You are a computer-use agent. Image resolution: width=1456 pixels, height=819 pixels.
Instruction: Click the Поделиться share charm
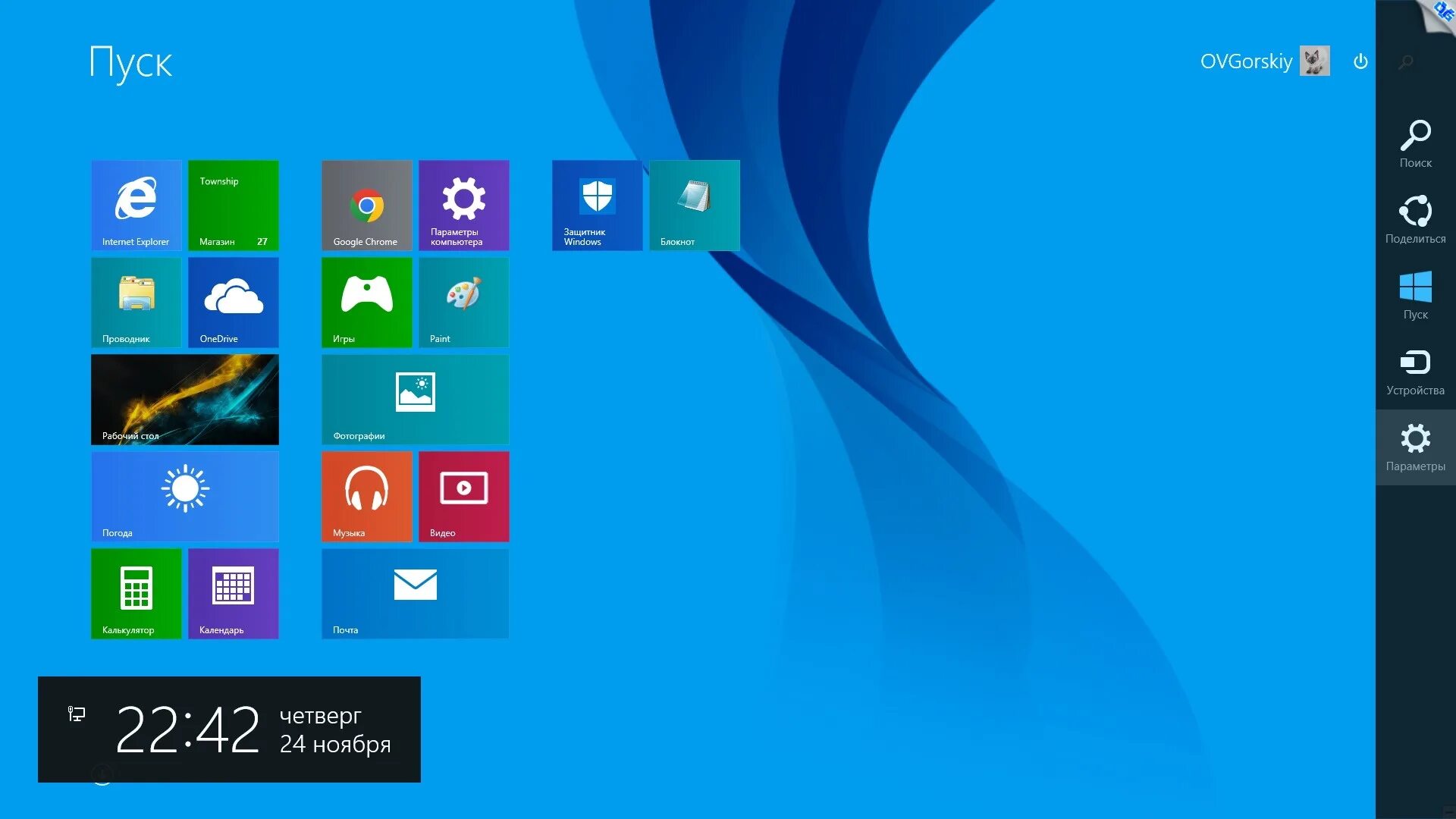pos(1416,220)
